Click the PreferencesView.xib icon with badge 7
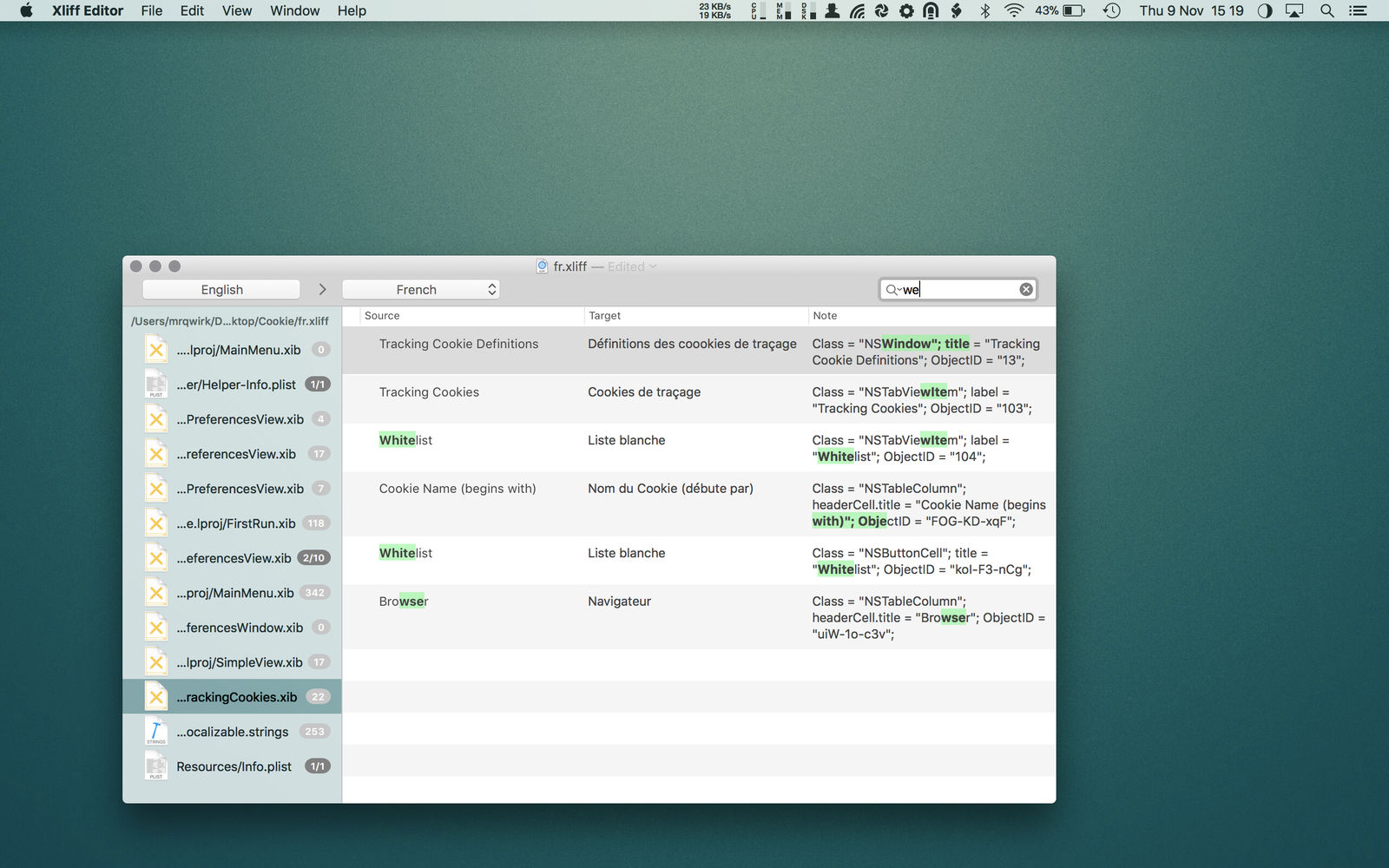The height and width of the screenshot is (868, 1389). point(156,489)
